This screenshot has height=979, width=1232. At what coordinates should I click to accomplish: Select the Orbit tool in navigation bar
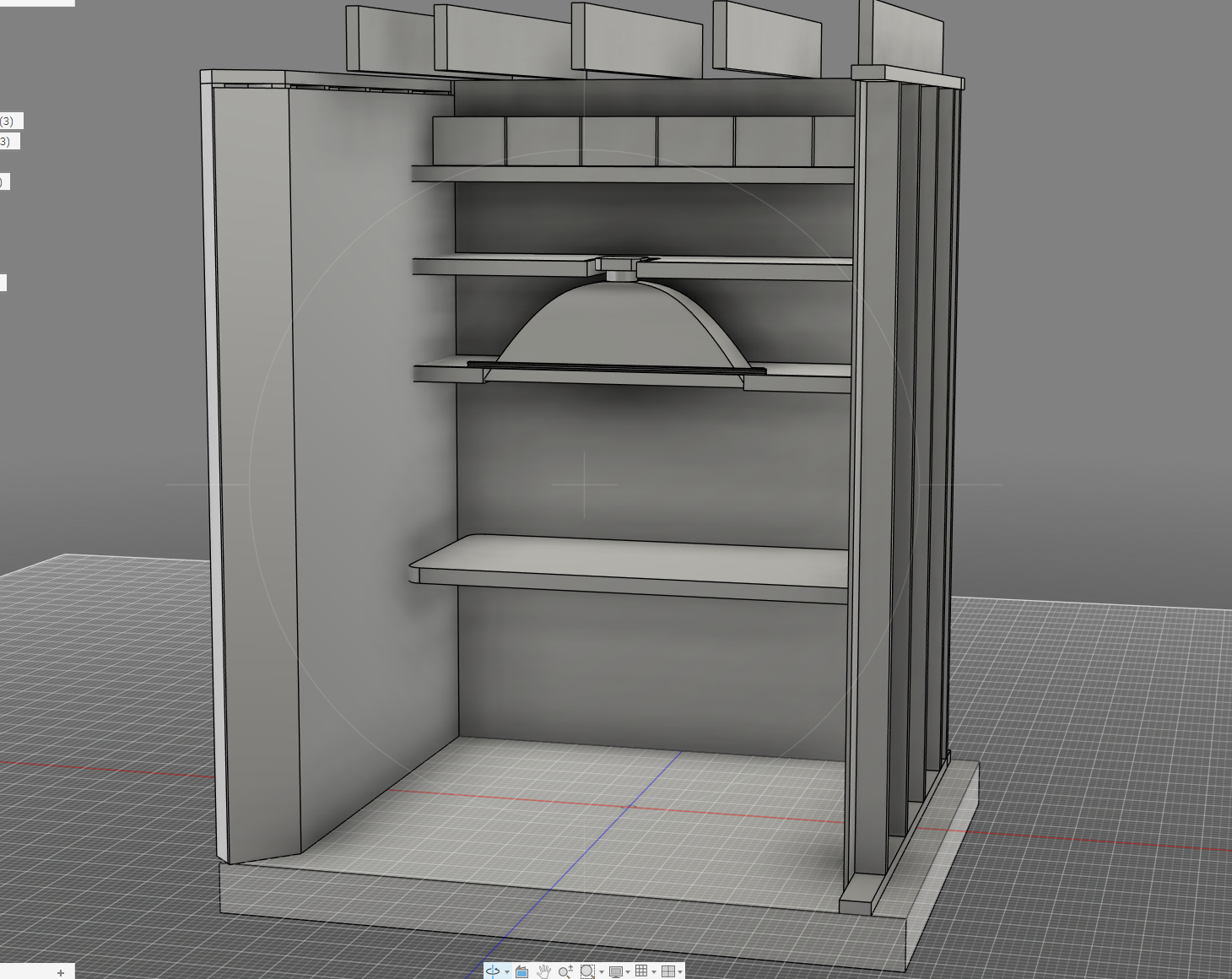493,971
